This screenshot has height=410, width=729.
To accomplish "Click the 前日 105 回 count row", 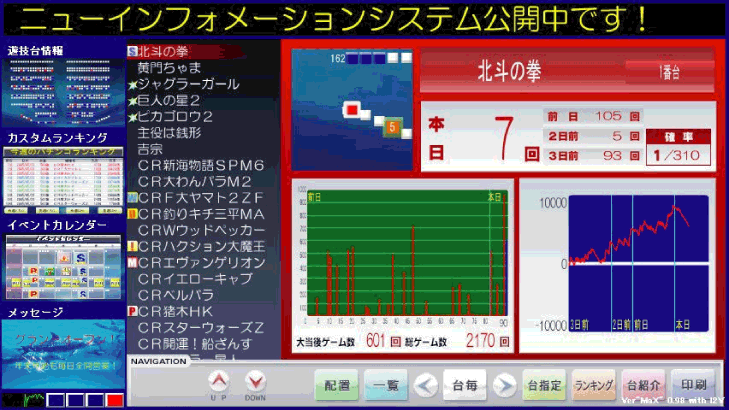I will click(x=593, y=116).
